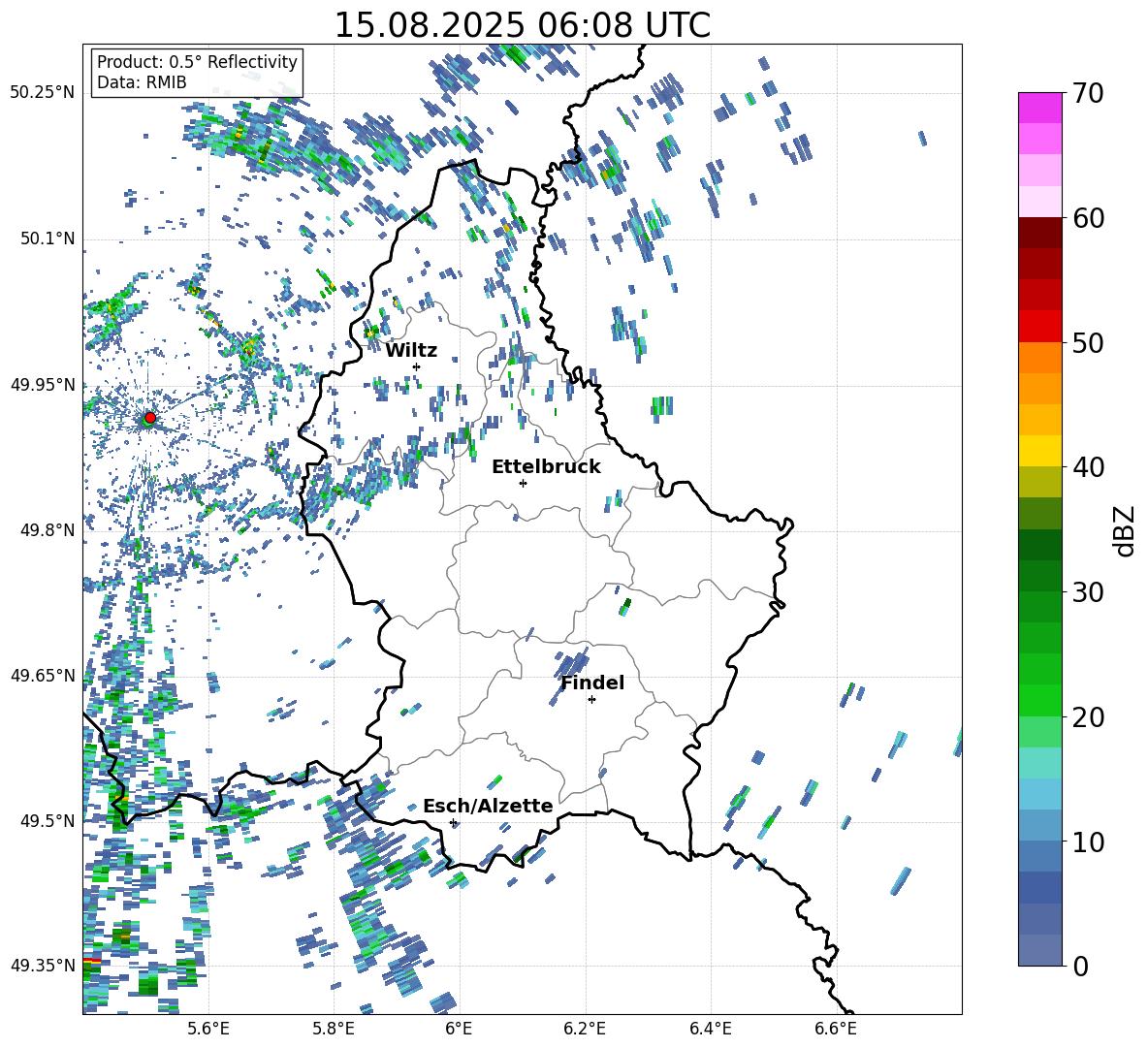Pick the orange swatch just below 50 dBZ
This screenshot has width=1148, height=1048.
[x=1039, y=357]
